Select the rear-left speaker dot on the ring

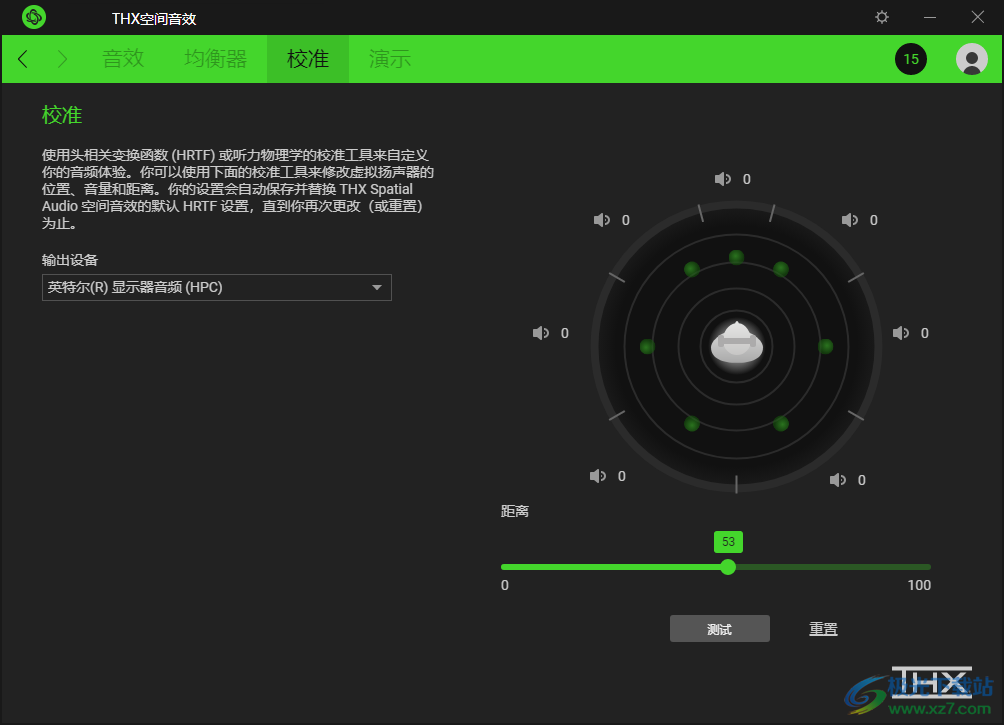[691, 425]
